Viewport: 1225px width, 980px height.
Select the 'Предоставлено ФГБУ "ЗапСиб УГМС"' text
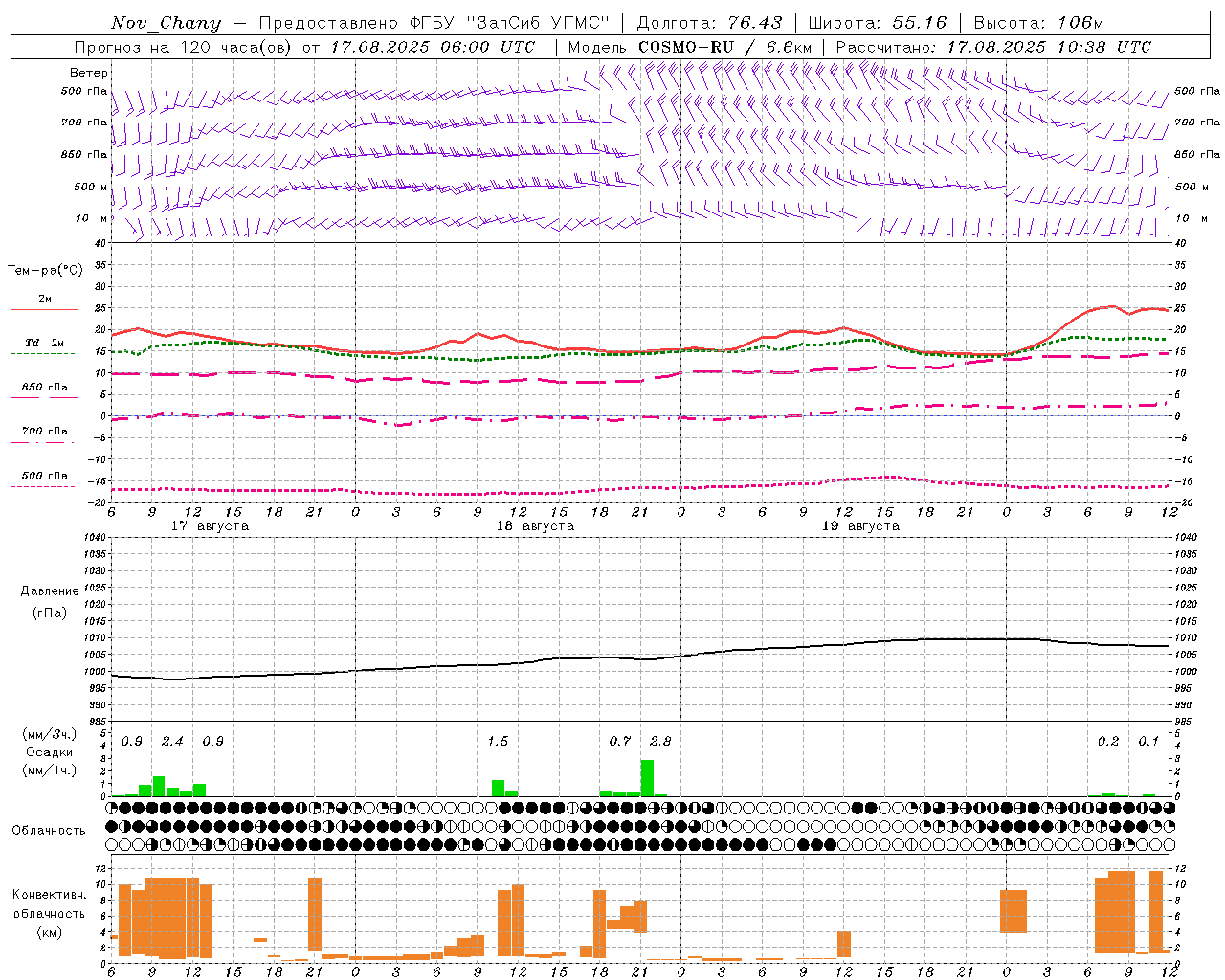pos(434,23)
